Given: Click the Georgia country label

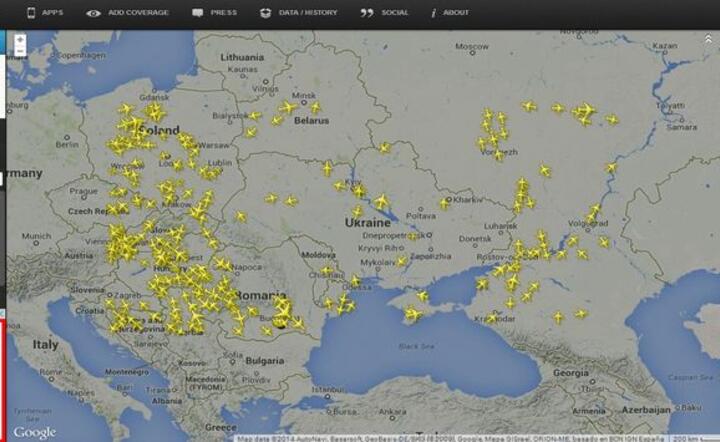Looking at the screenshot, I should point(571,373).
